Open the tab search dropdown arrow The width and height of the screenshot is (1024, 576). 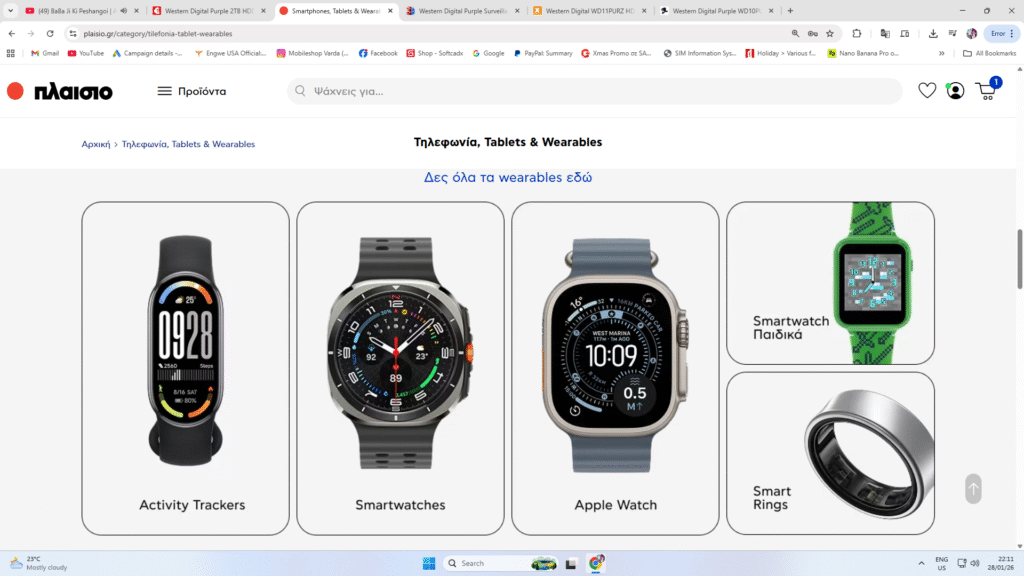point(10,10)
